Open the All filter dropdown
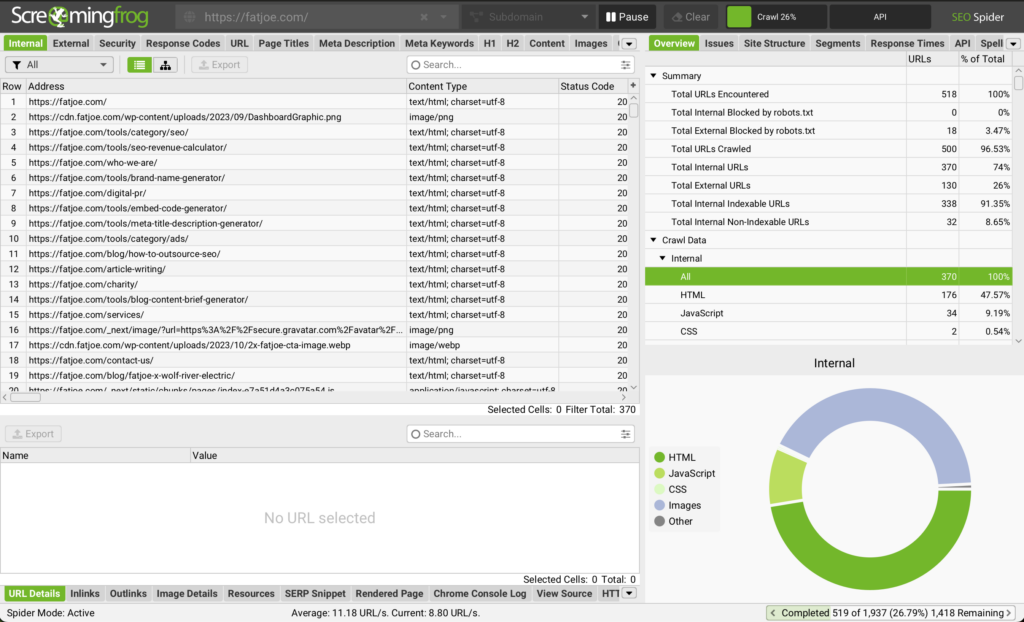The image size is (1024, 622). [59, 65]
